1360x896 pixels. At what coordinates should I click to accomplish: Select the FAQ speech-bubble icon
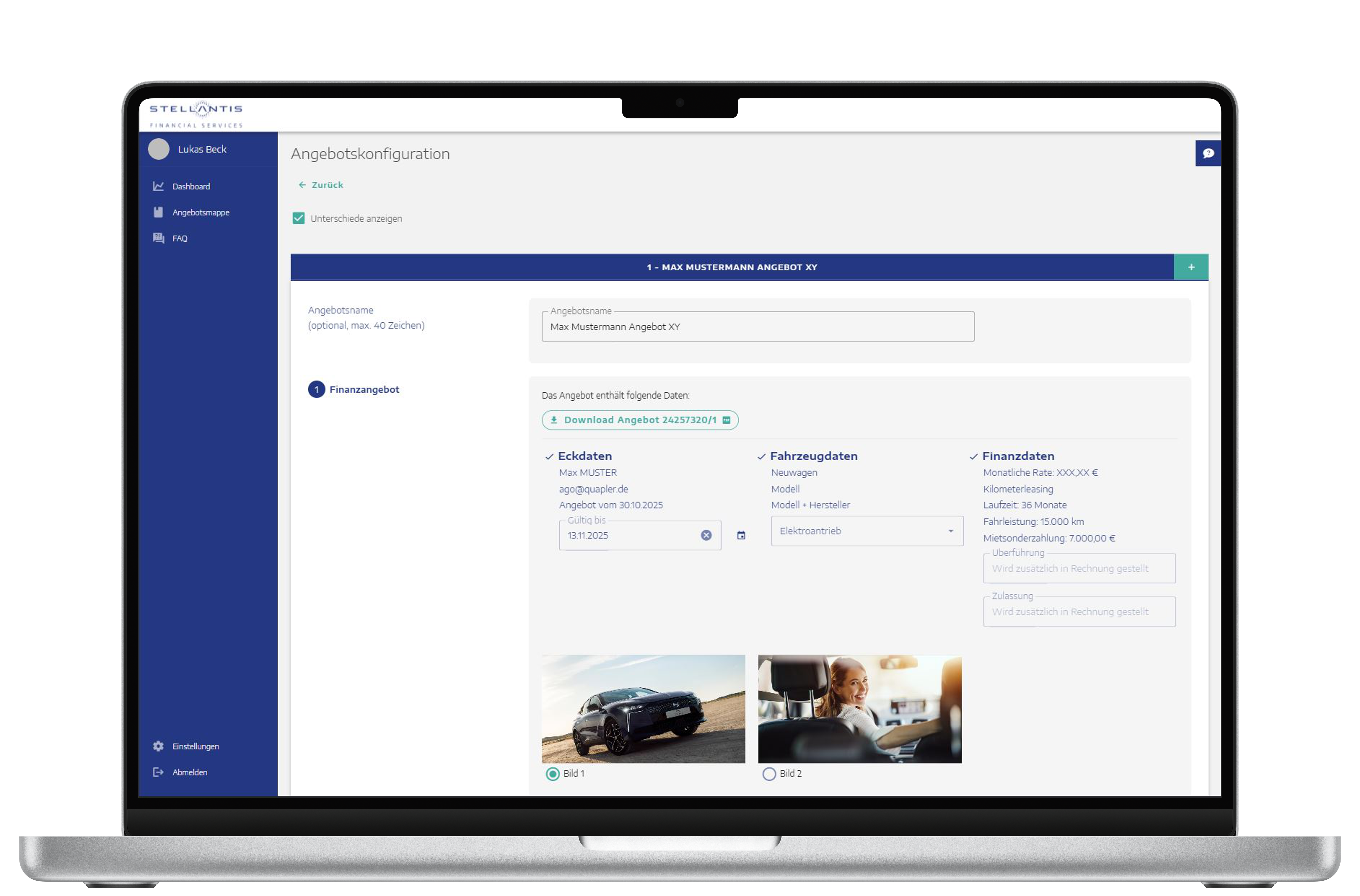(x=158, y=238)
